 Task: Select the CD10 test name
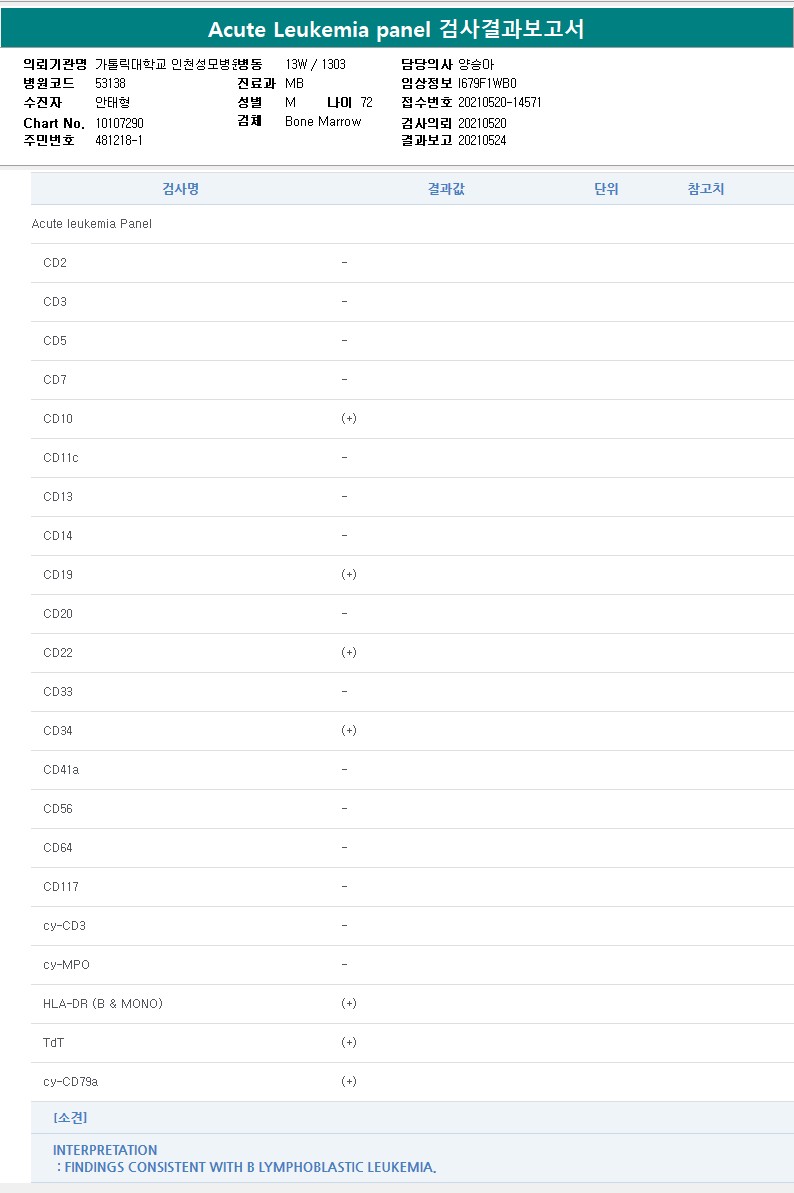click(x=58, y=419)
